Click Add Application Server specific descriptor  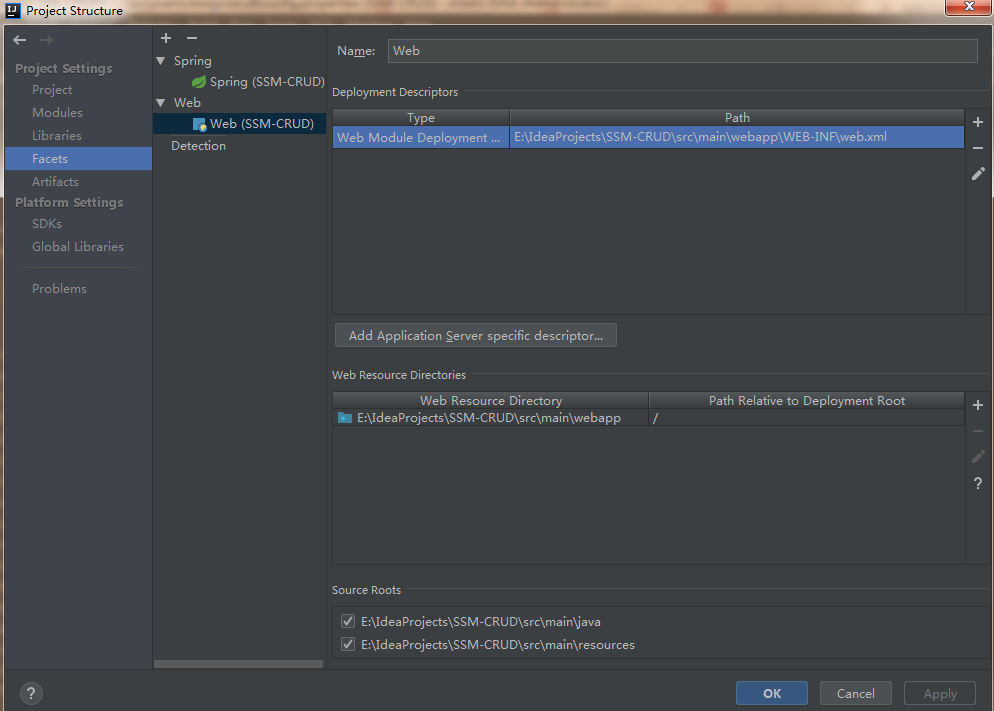click(475, 335)
